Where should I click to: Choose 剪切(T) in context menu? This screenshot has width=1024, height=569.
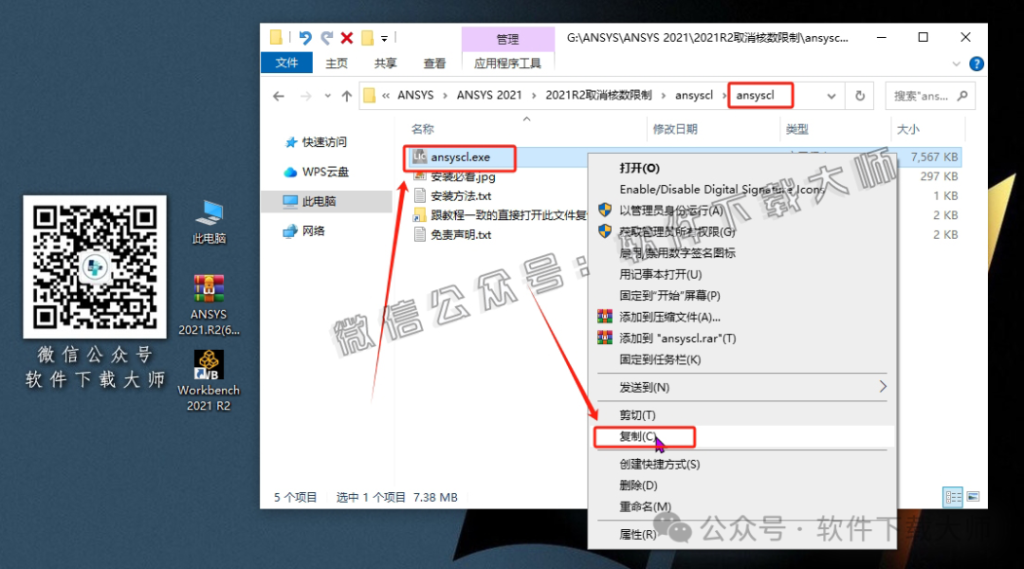637,415
